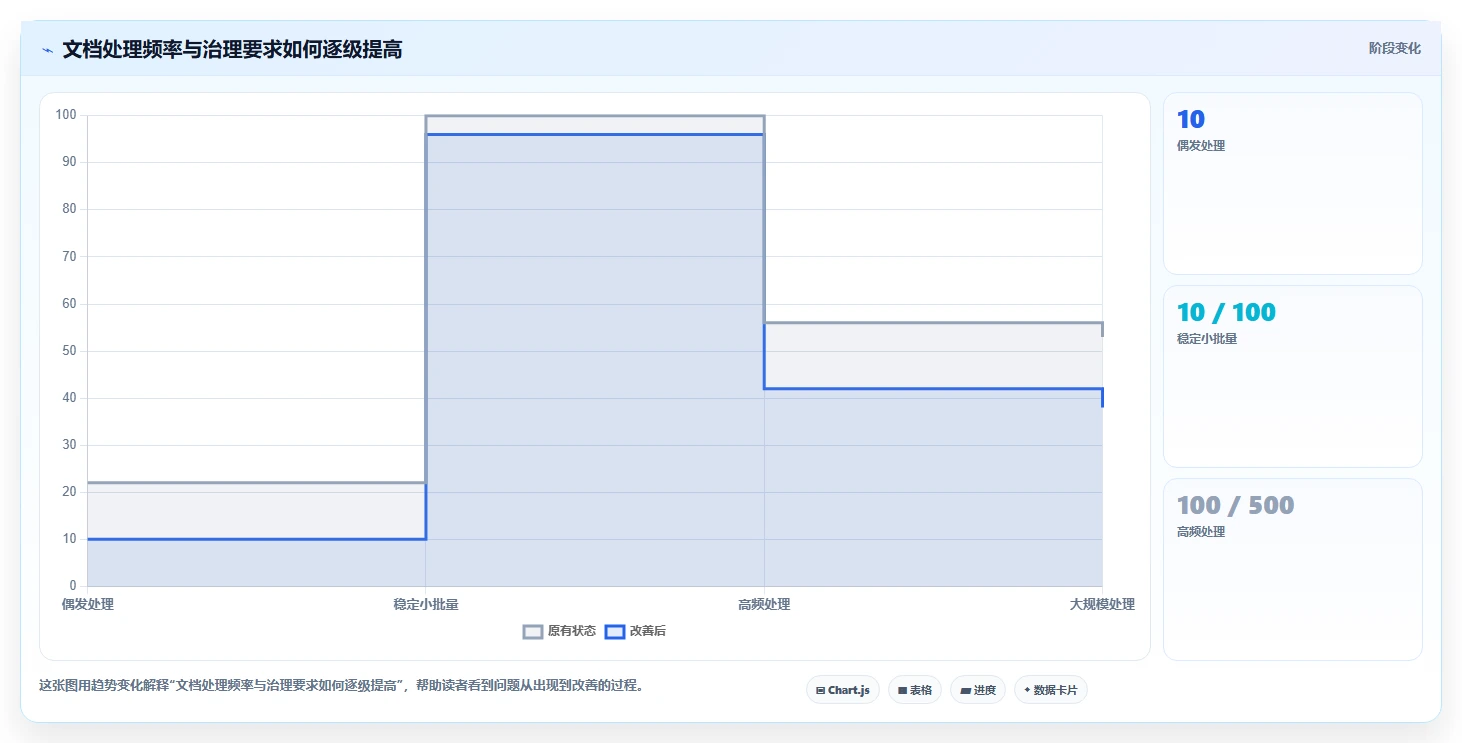The height and width of the screenshot is (743, 1462).
Task: Click the 改善后 blue legend swatch
Action: (615, 631)
